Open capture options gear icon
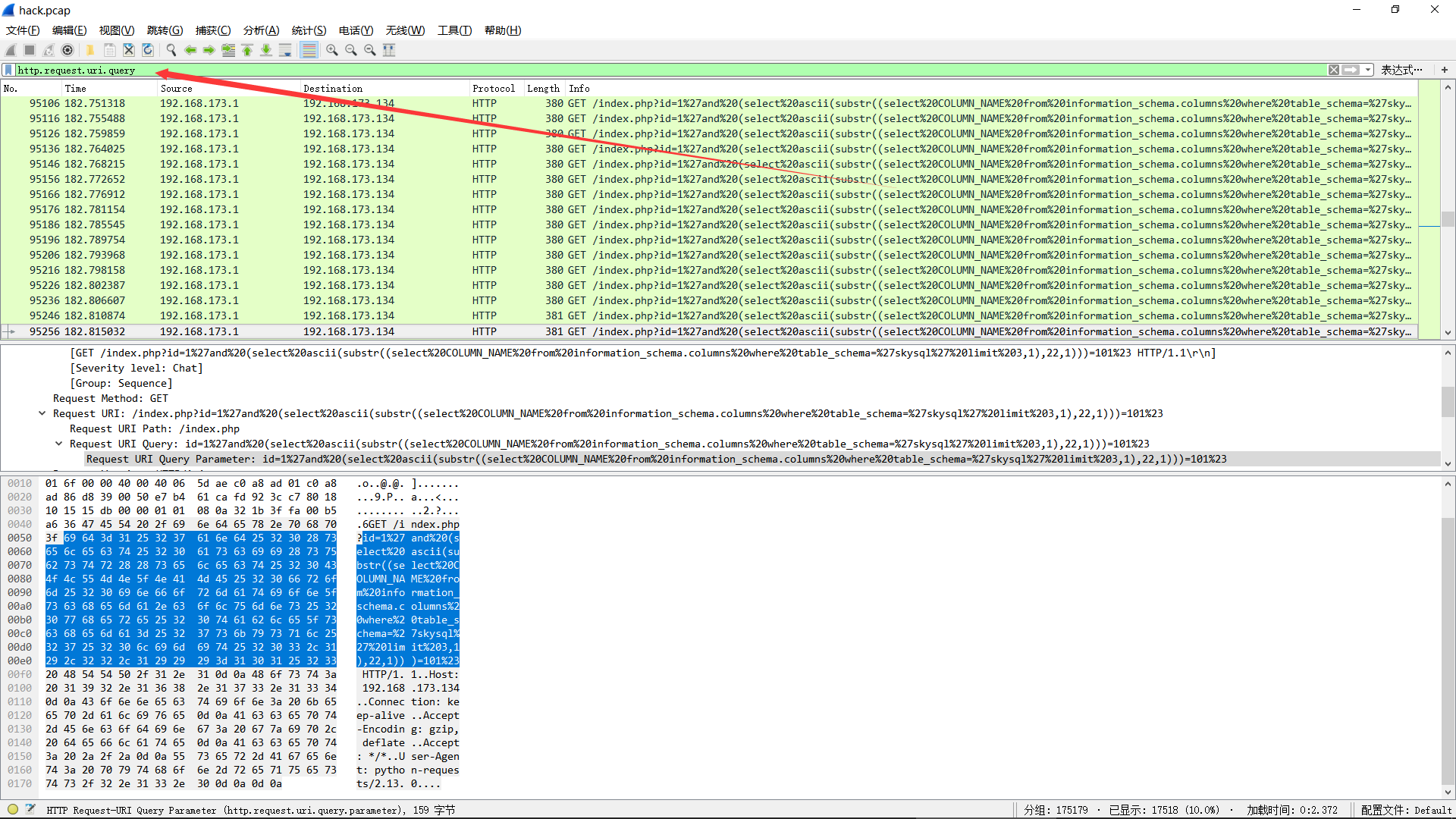 coord(67,50)
